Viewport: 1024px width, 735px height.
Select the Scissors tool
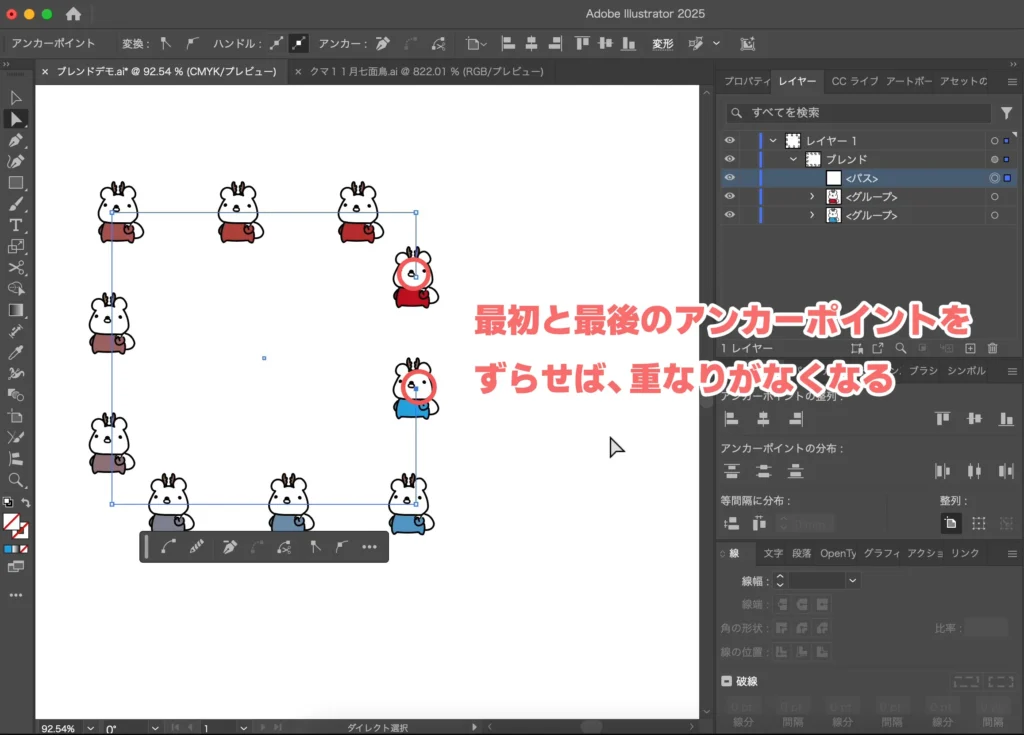point(14,267)
